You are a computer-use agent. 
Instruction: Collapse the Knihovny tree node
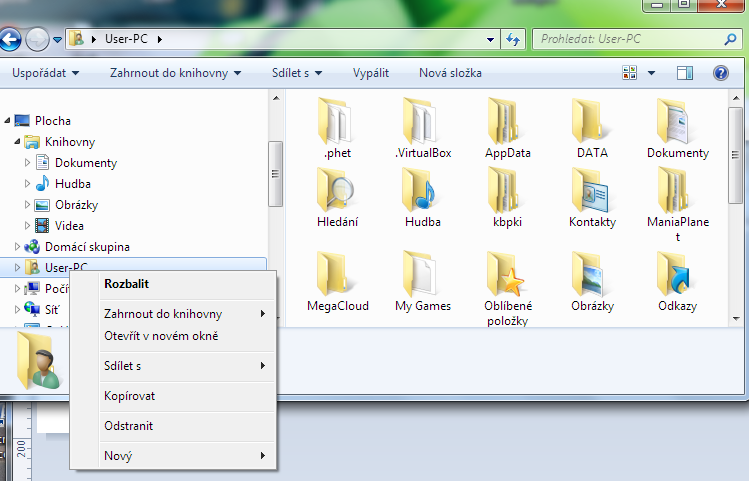pos(17,141)
